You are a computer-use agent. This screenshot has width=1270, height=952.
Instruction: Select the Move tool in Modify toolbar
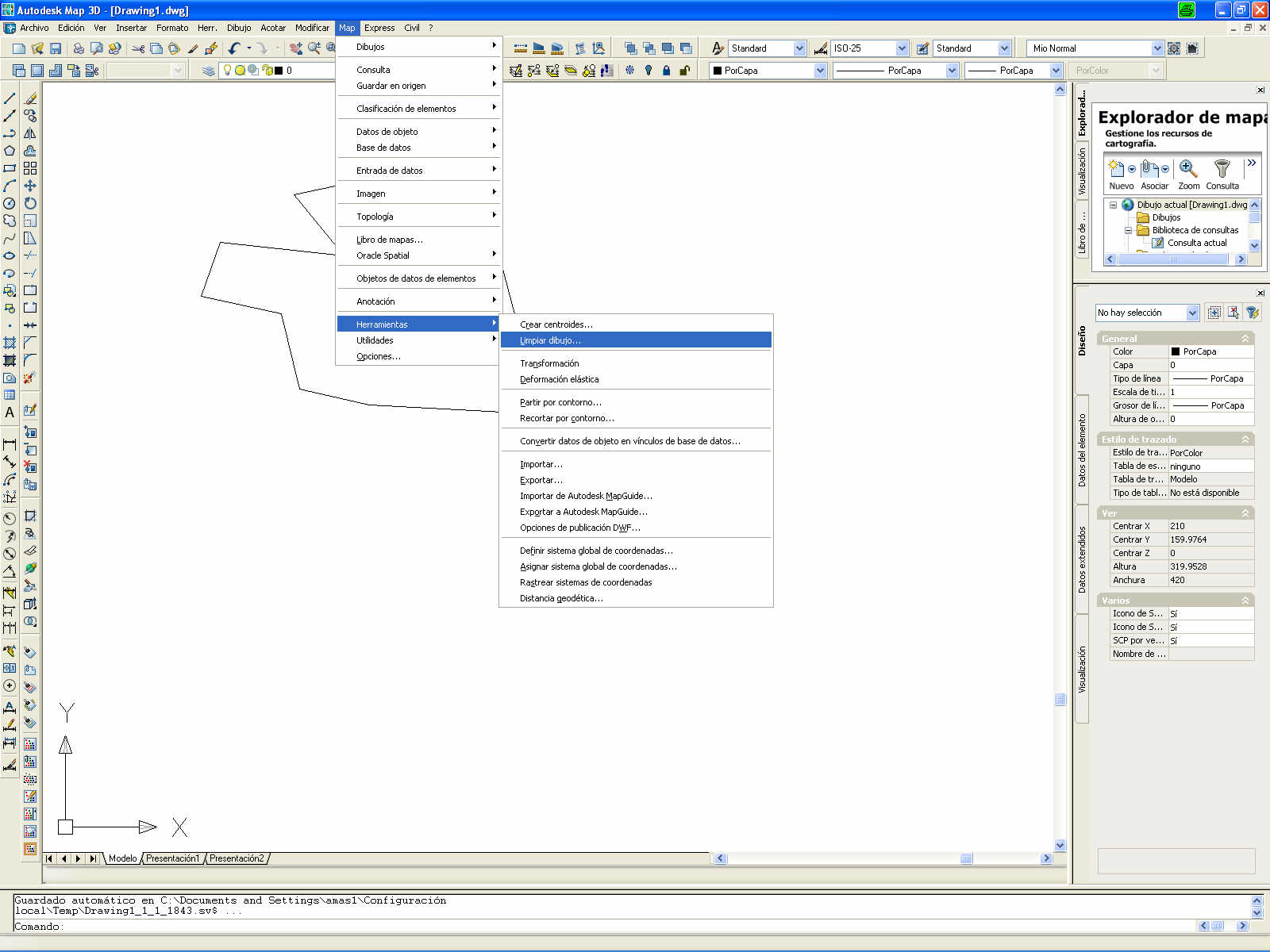[30, 186]
